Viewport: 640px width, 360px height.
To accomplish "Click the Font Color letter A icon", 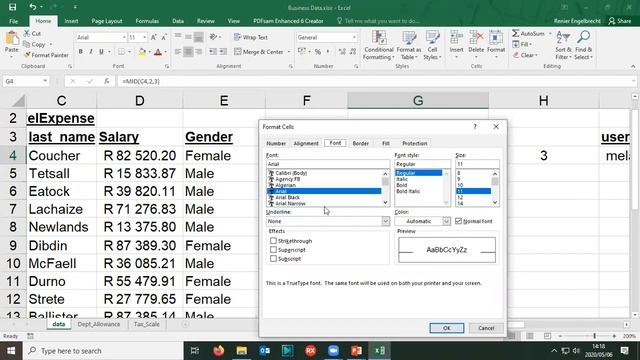I will [158, 52].
